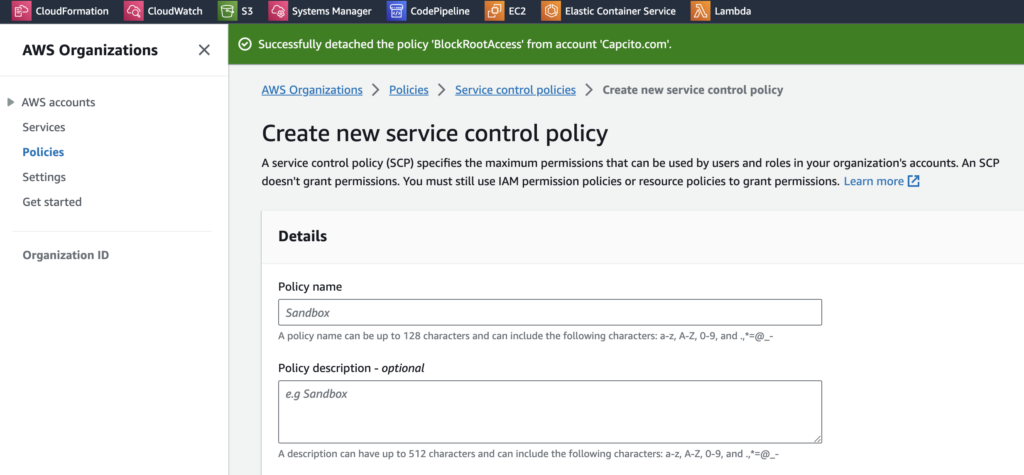Open Elastic Container Service icon
This screenshot has width=1024, height=475.
(x=550, y=11)
